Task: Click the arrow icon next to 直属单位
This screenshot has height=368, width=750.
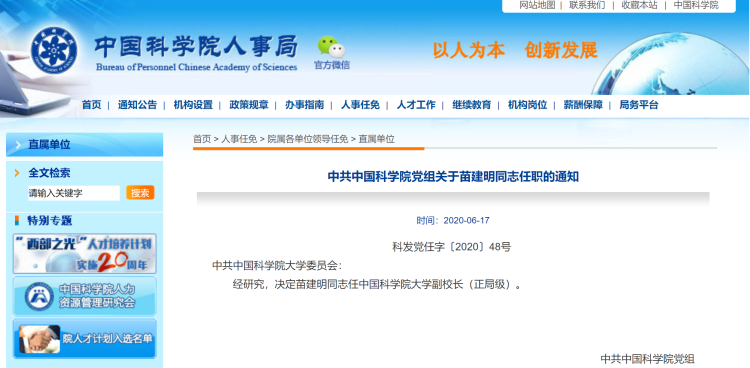Action: (18, 145)
